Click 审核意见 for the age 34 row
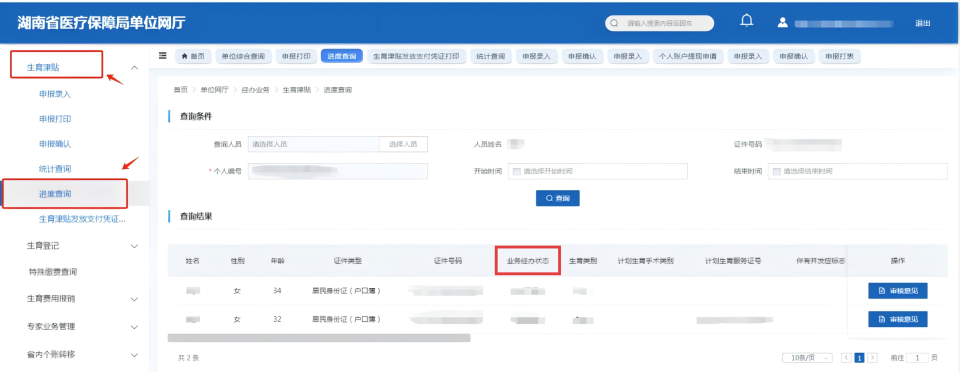960x372 pixels. 898,291
